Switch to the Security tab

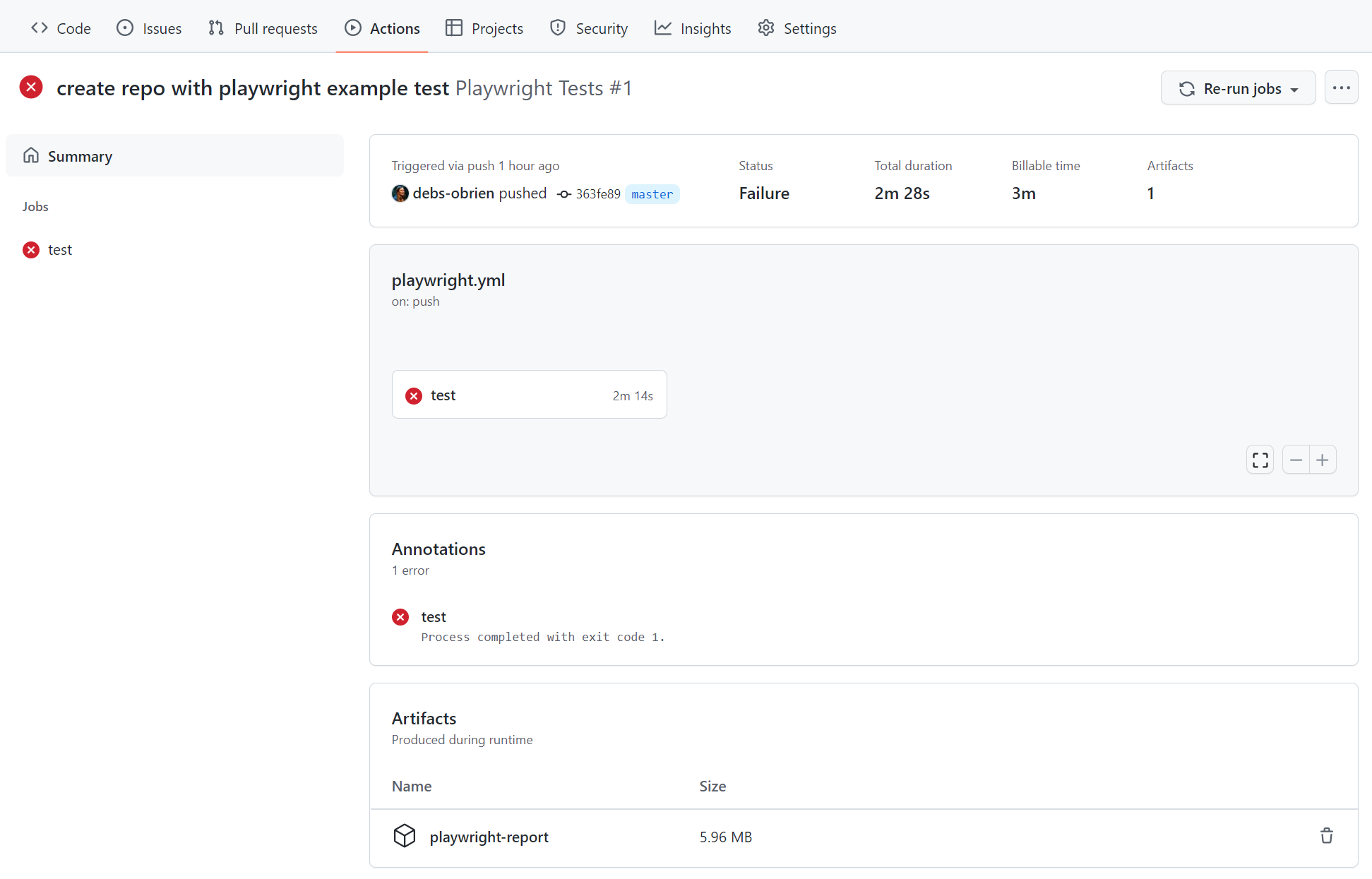pos(589,28)
